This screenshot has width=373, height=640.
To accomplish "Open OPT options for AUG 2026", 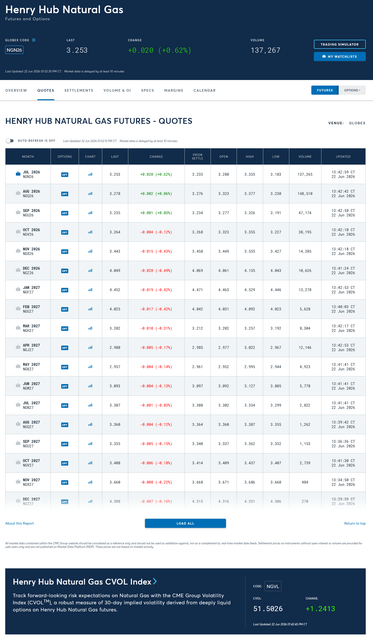I will [x=64, y=193].
